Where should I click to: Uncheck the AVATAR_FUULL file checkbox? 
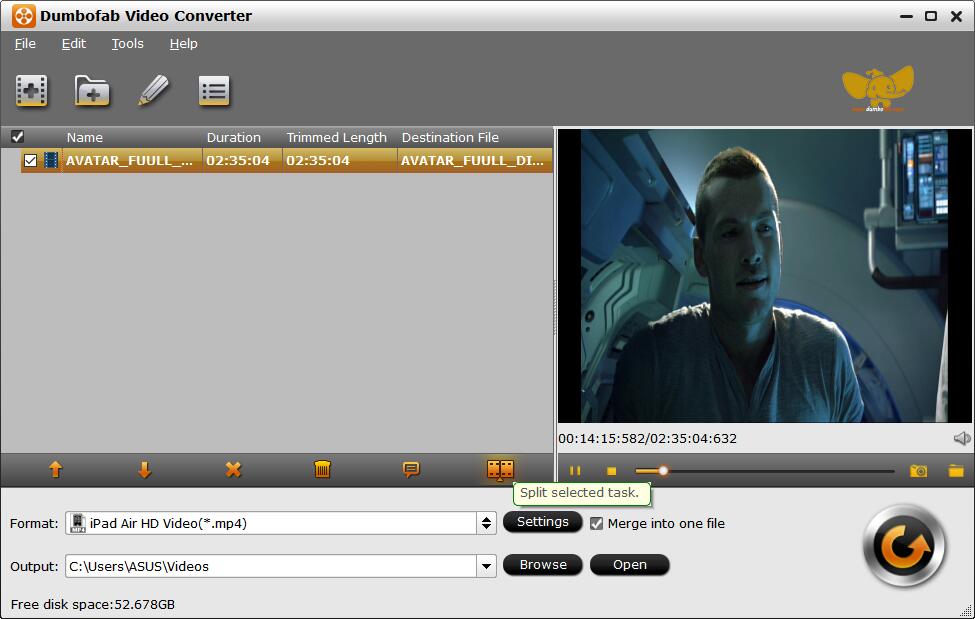point(30,160)
